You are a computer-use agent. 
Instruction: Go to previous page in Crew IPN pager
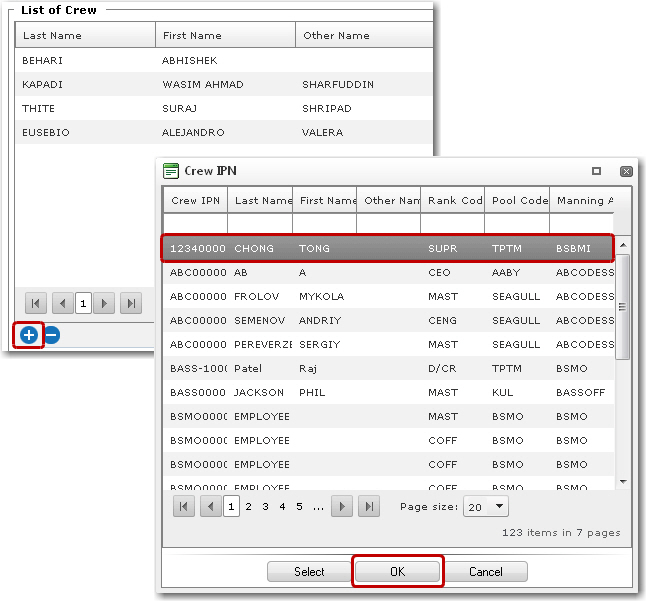pos(210,507)
